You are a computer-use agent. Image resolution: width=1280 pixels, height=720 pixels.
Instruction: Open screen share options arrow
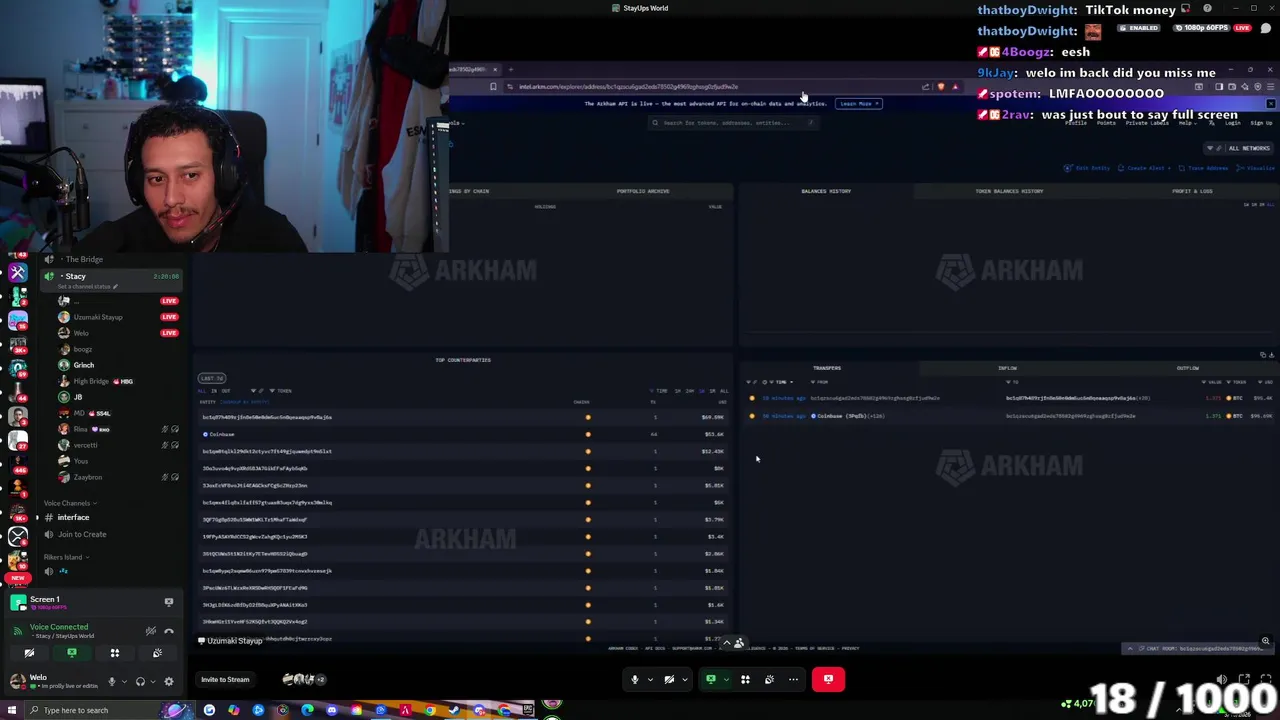[x=726, y=680]
